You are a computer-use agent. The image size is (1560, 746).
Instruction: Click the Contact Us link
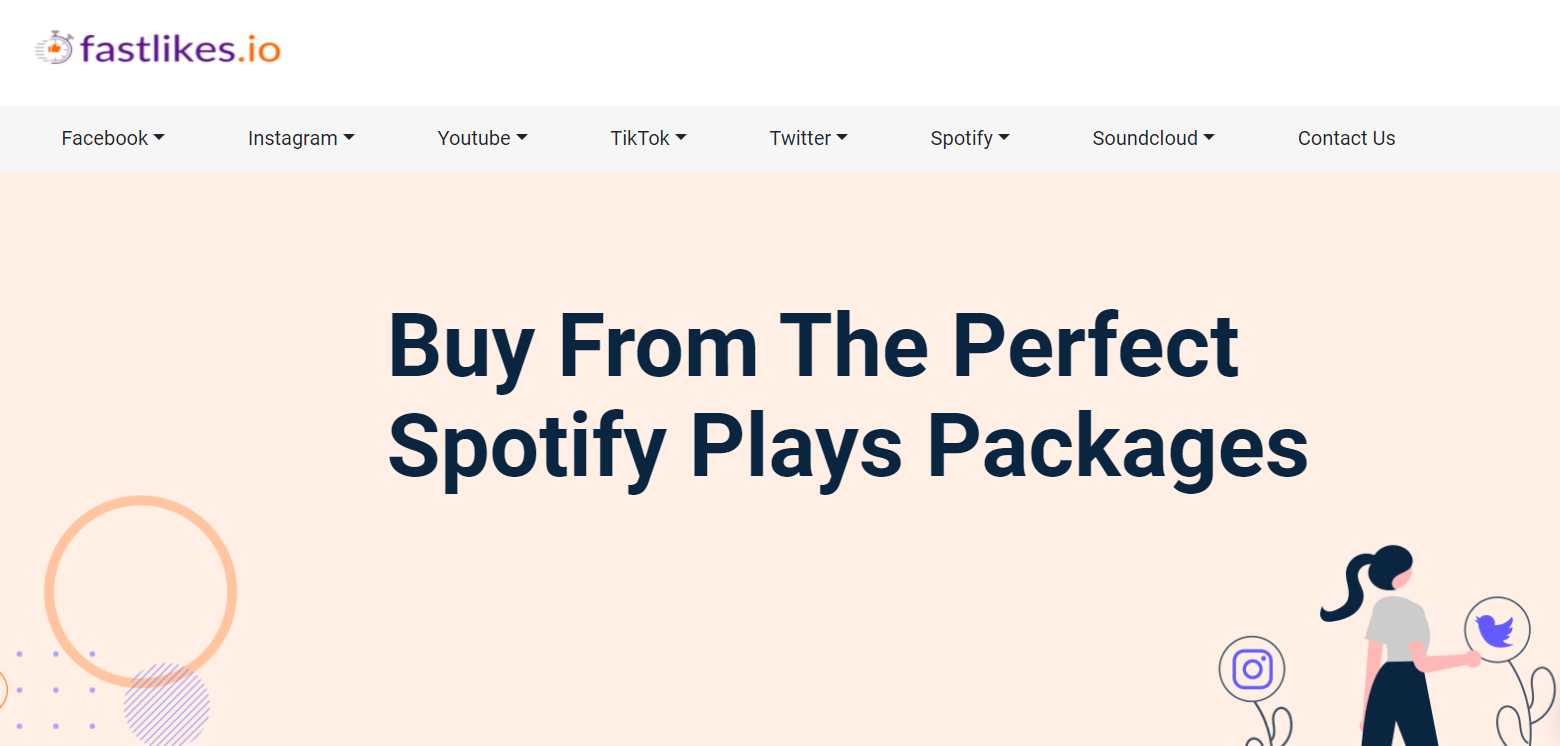point(1346,138)
